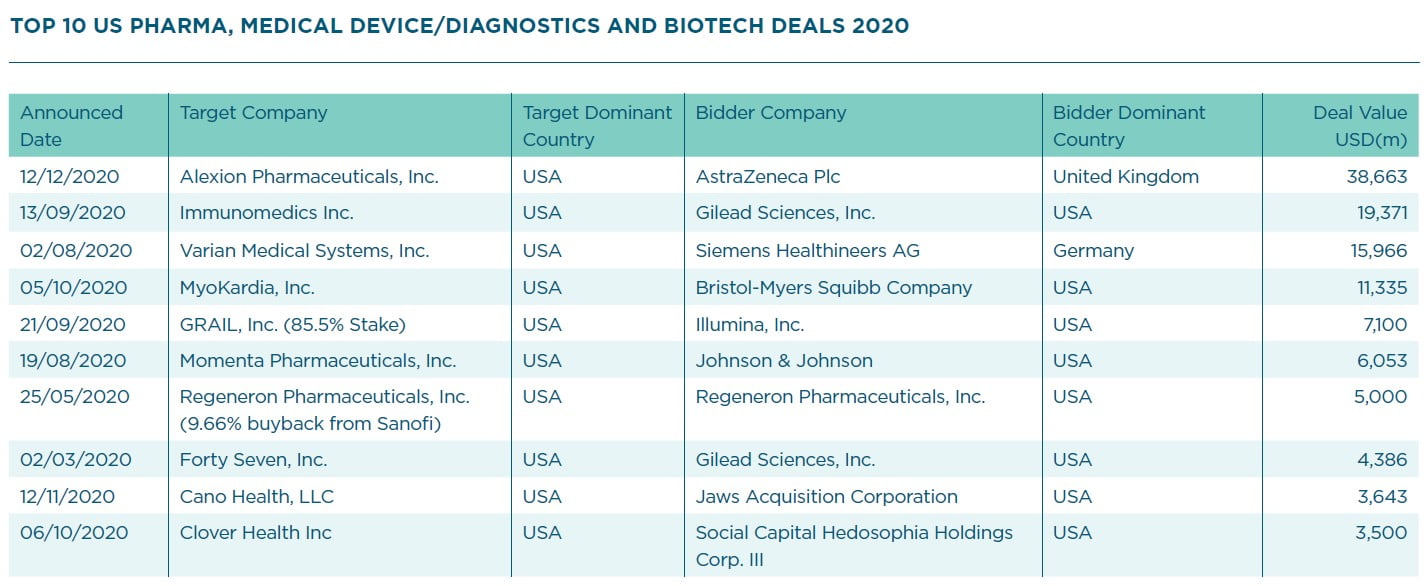
Task: Click the Deal Value USD(m) header
Action: pos(1359,126)
